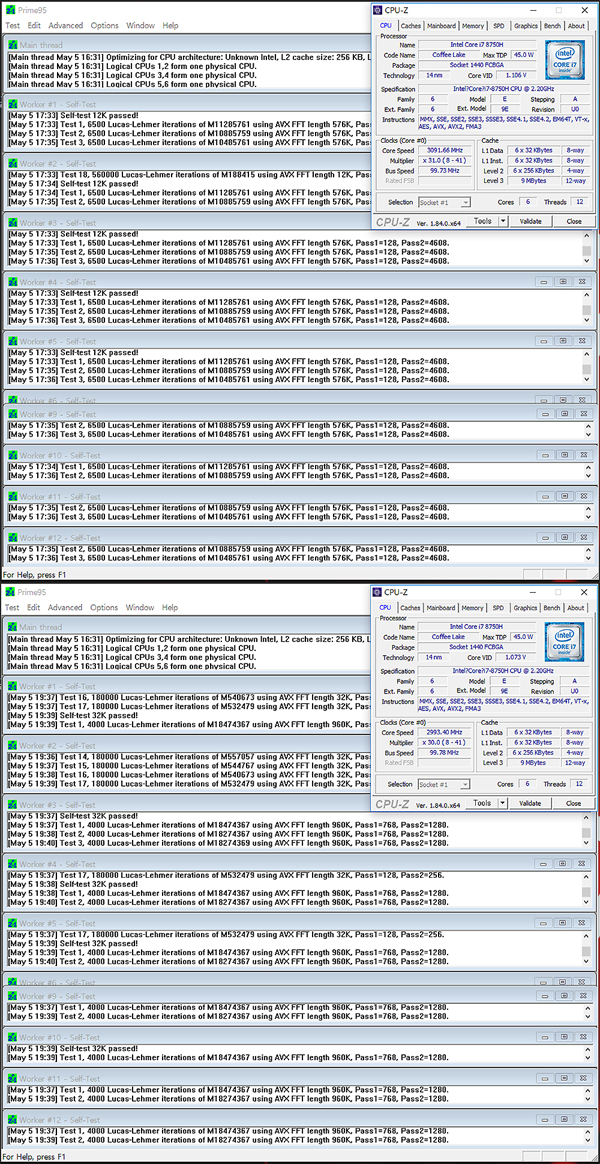Open Socket #1 selection combo in 3091.66 MHz CPU-Z

444,202
